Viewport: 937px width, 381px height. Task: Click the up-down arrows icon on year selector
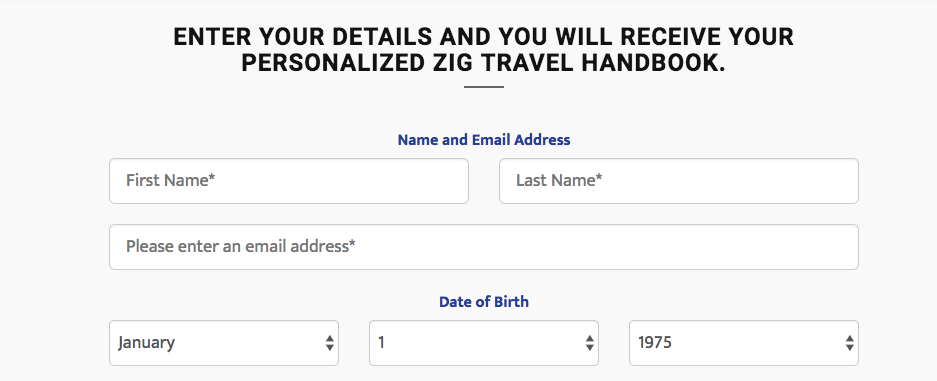[x=849, y=343]
